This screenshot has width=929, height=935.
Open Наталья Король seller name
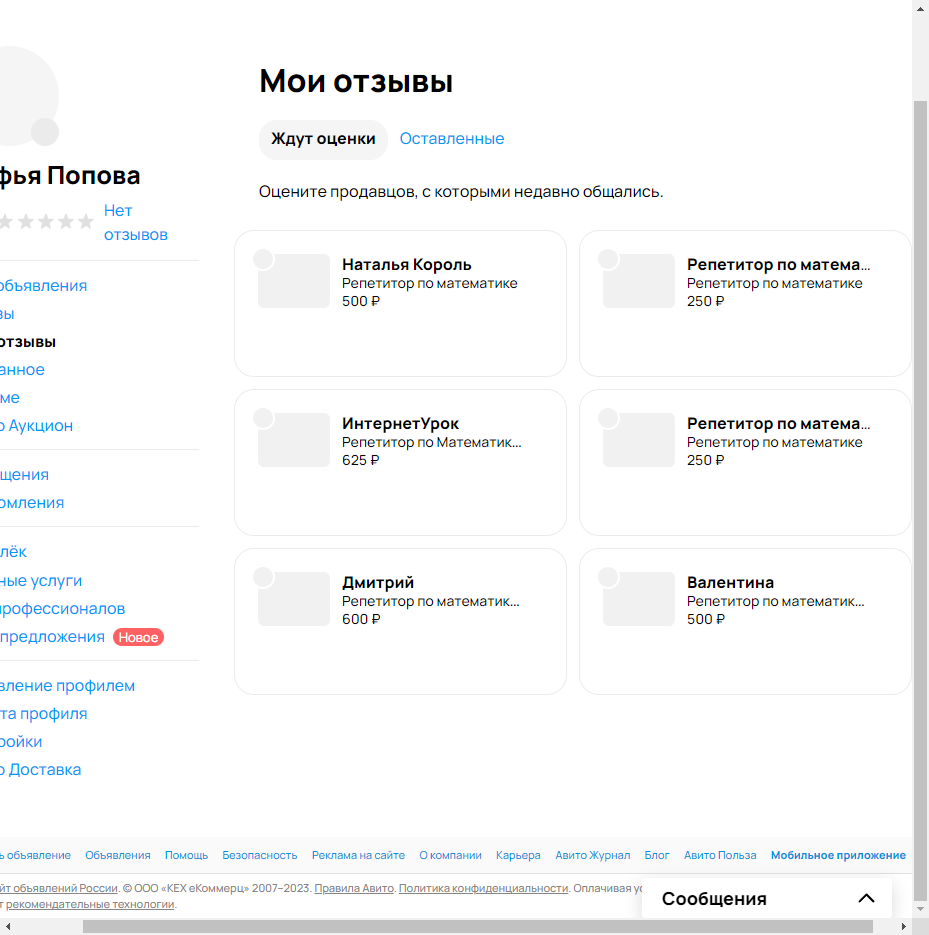coord(407,264)
